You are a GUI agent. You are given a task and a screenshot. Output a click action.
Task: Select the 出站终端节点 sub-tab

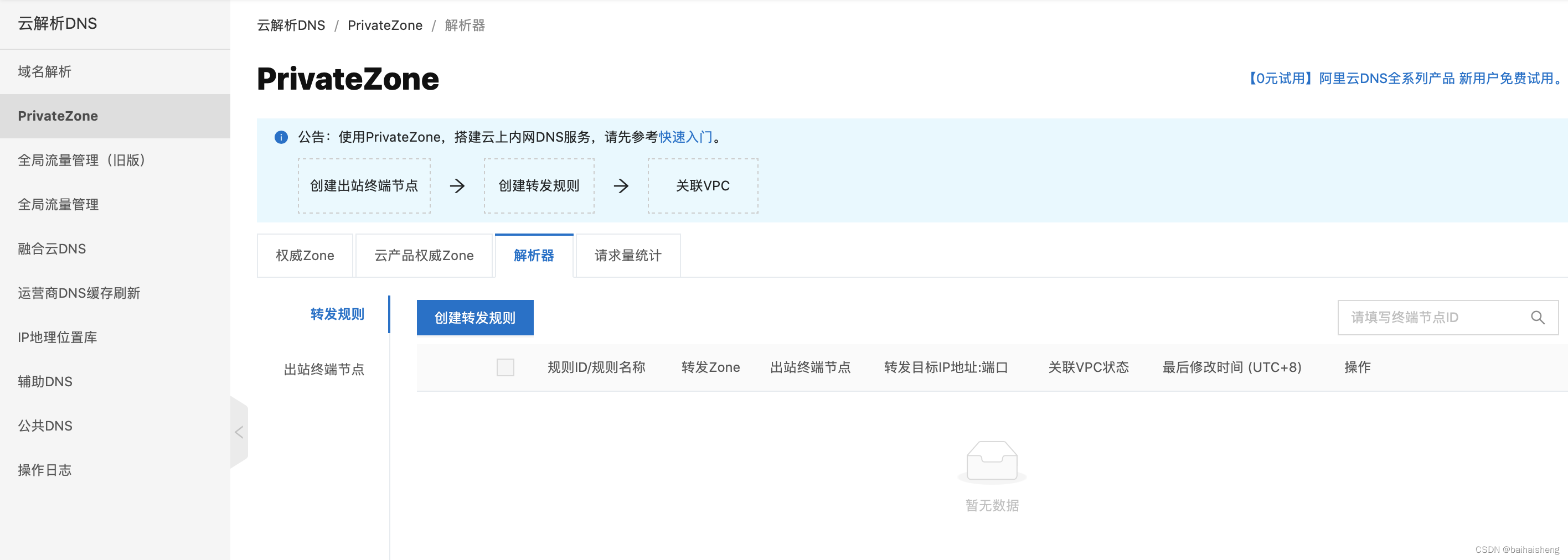[324, 369]
